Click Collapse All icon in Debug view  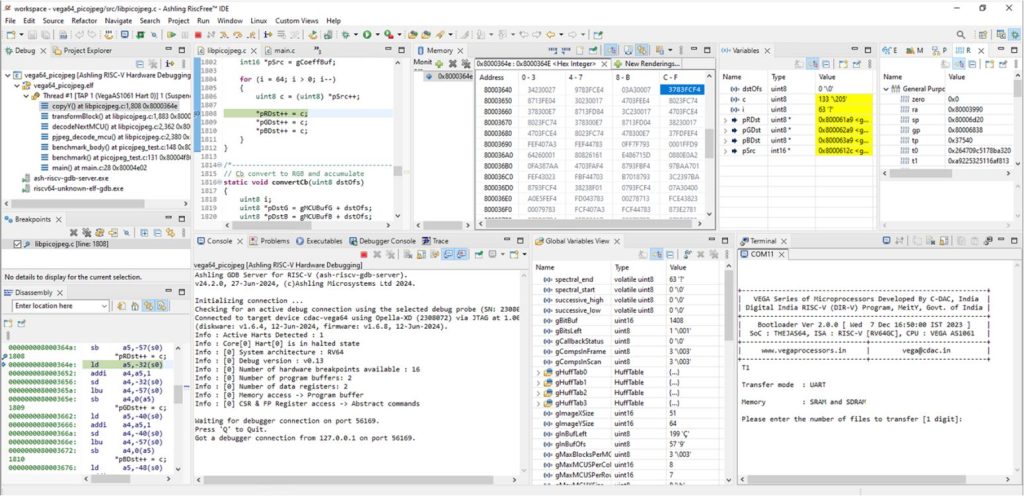[139, 63]
